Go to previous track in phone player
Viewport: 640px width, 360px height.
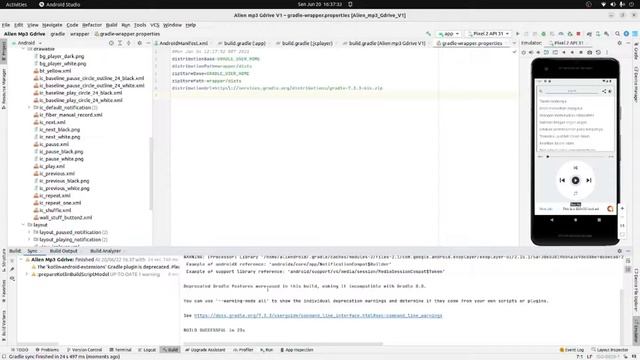tap(562, 180)
